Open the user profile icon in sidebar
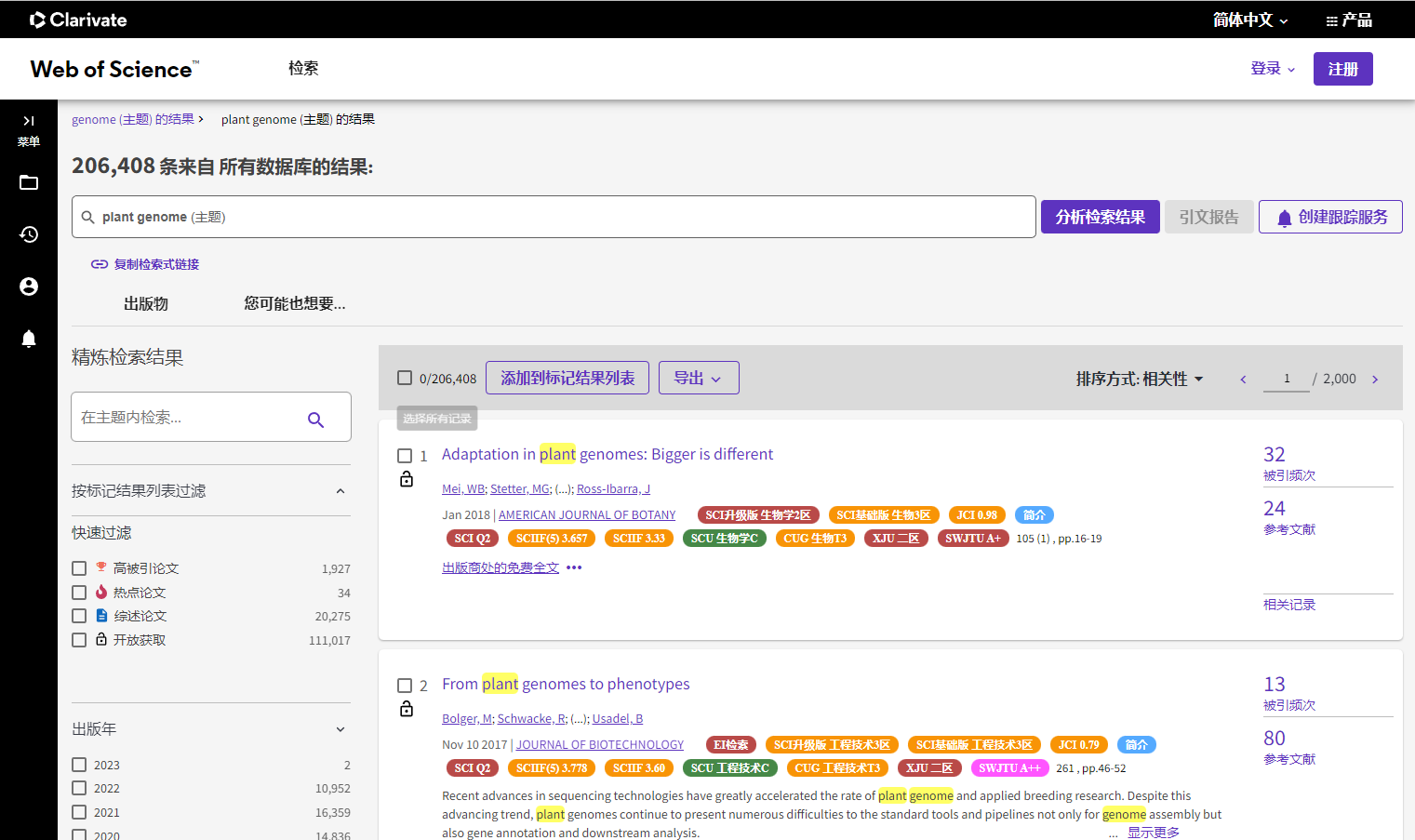 pyautogui.click(x=29, y=287)
